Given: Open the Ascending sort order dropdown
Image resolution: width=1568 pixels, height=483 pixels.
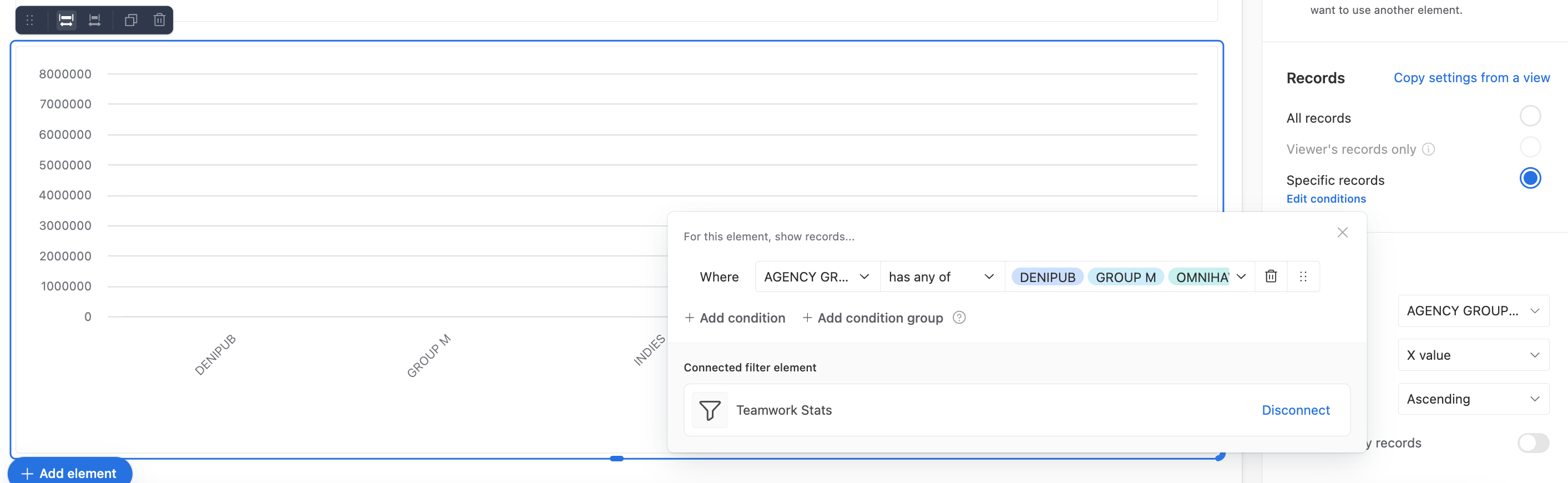Looking at the screenshot, I should pyautogui.click(x=1473, y=399).
